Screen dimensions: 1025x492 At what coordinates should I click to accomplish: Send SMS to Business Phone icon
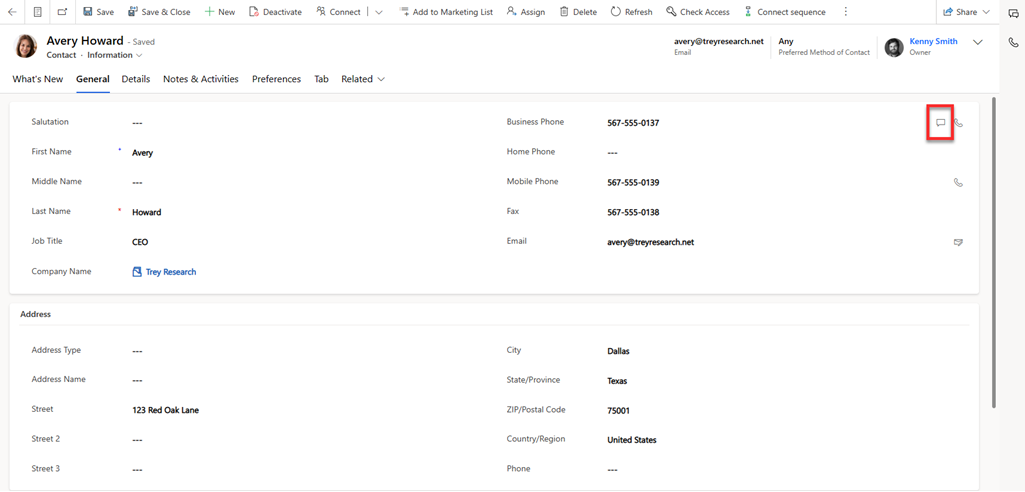(x=941, y=122)
